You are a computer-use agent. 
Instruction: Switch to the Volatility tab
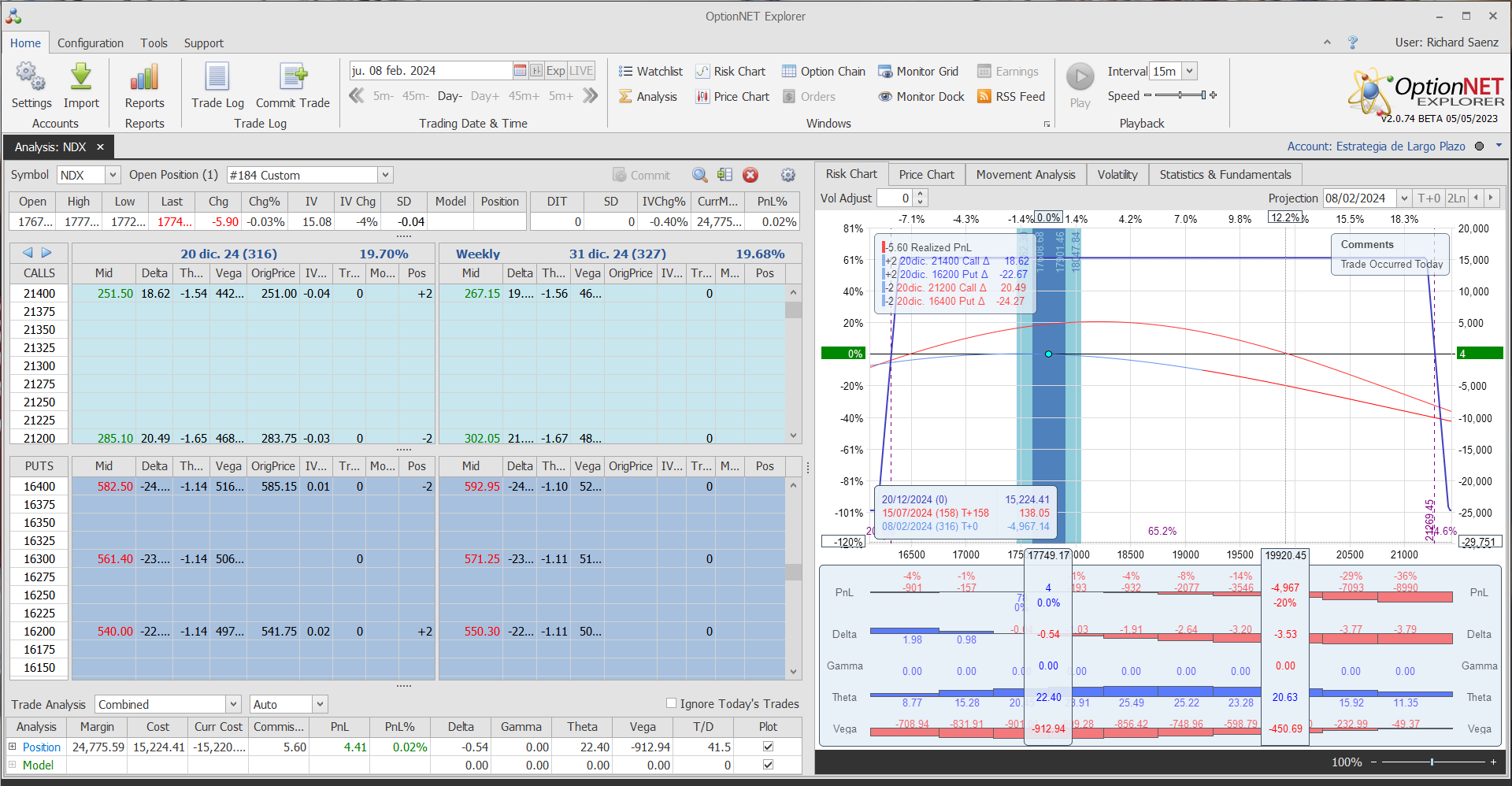click(1117, 174)
